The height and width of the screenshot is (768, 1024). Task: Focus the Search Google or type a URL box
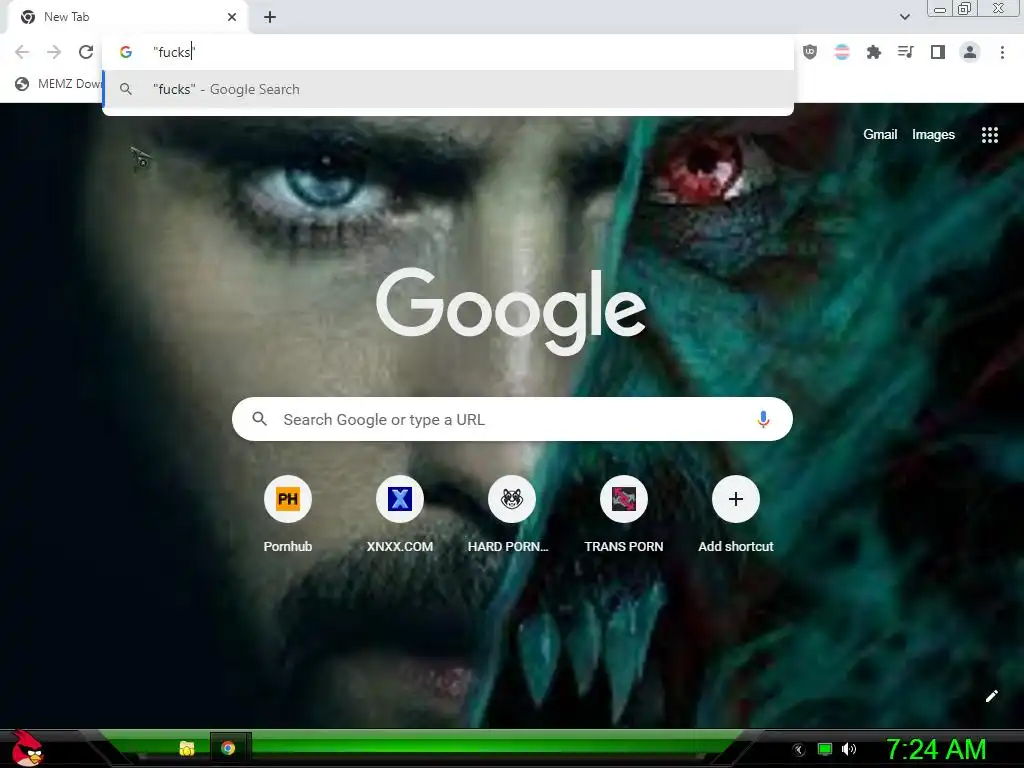512,419
